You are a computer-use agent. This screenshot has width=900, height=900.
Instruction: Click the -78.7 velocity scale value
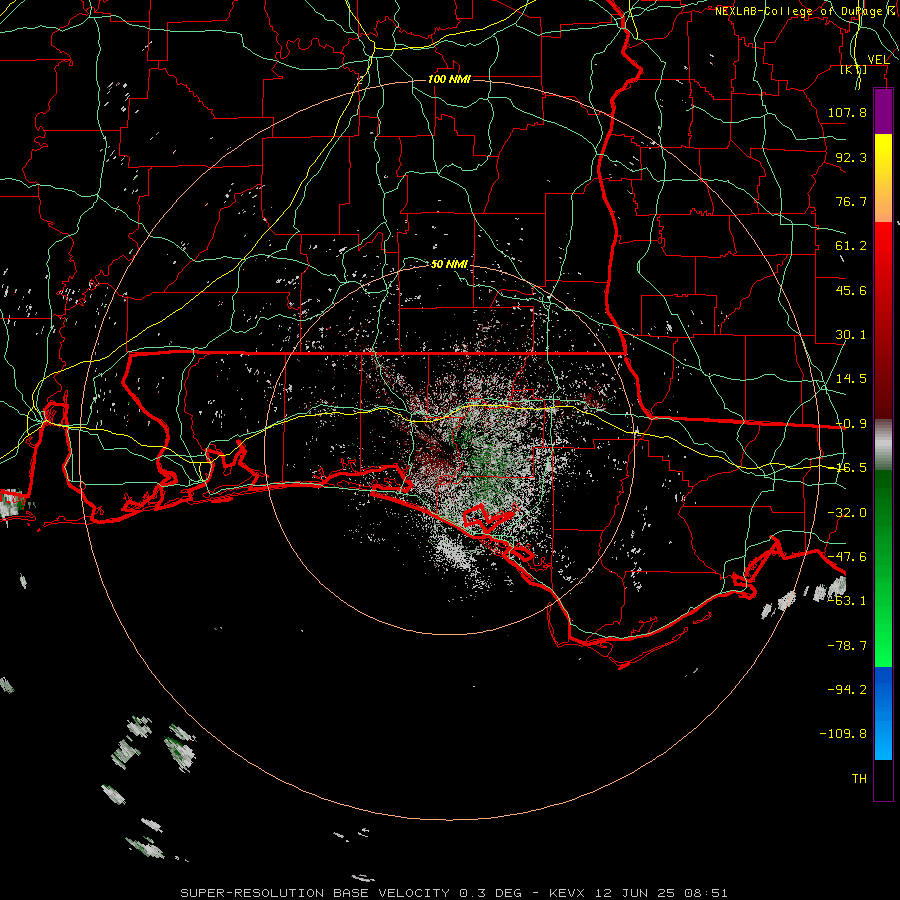tap(847, 646)
